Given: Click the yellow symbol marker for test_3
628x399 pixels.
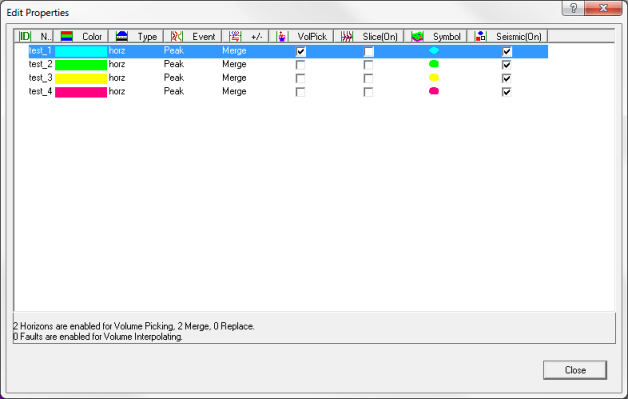Looking at the screenshot, I should pos(434,77).
